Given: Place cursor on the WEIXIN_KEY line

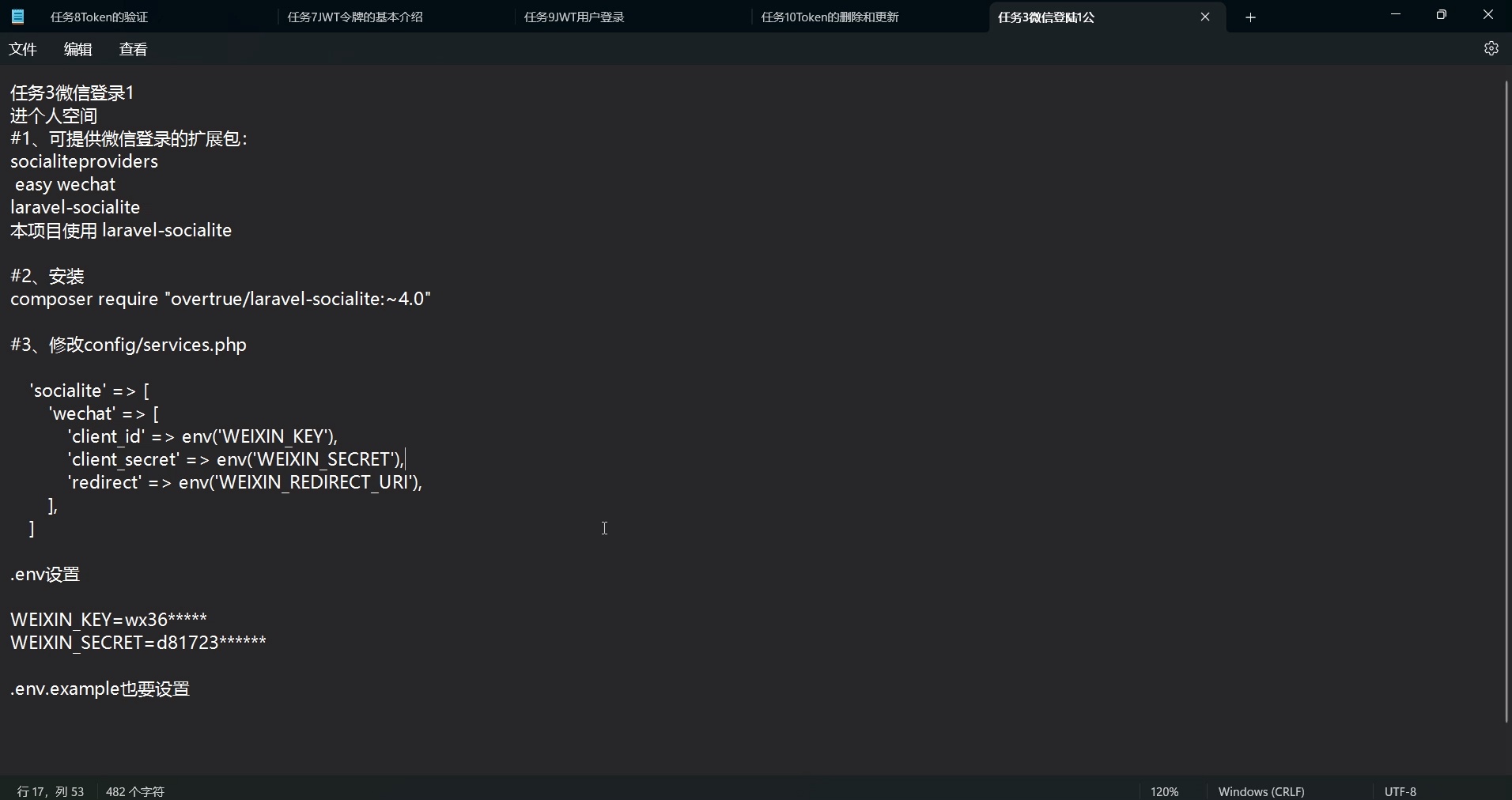Looking at the screenshot, I should 108,619.
